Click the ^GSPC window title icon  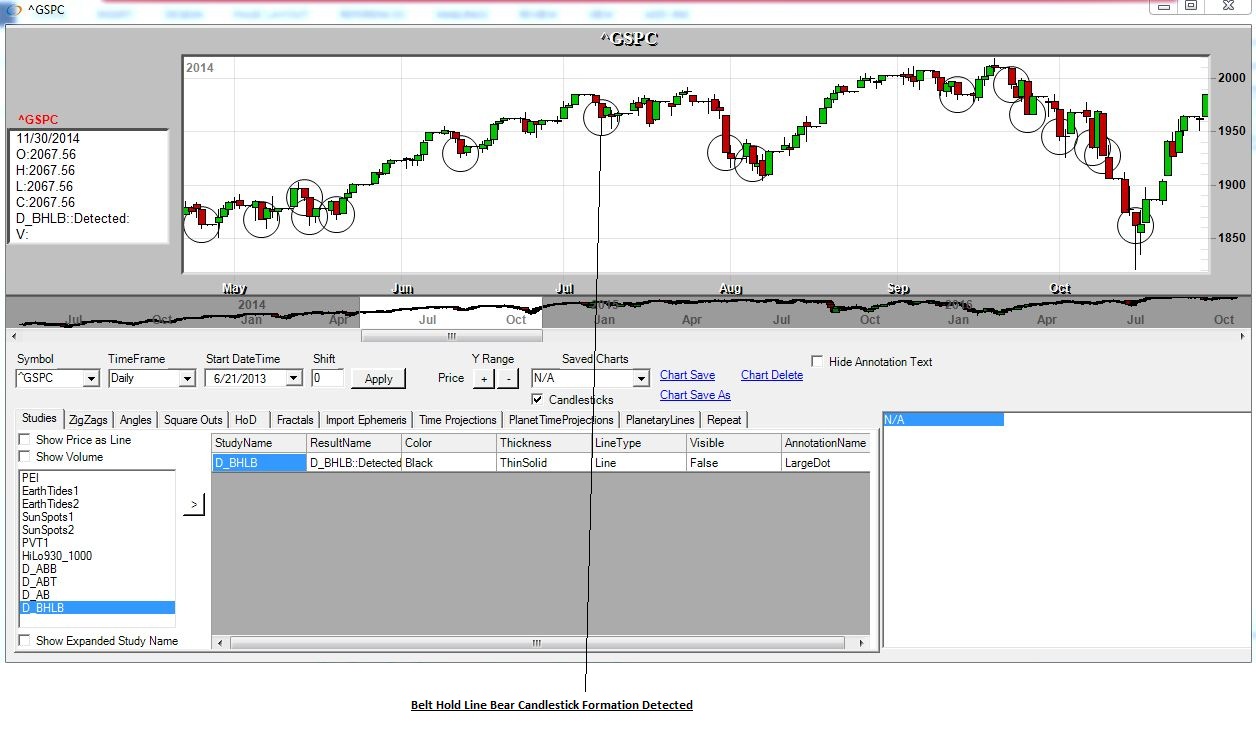(13, 10)
